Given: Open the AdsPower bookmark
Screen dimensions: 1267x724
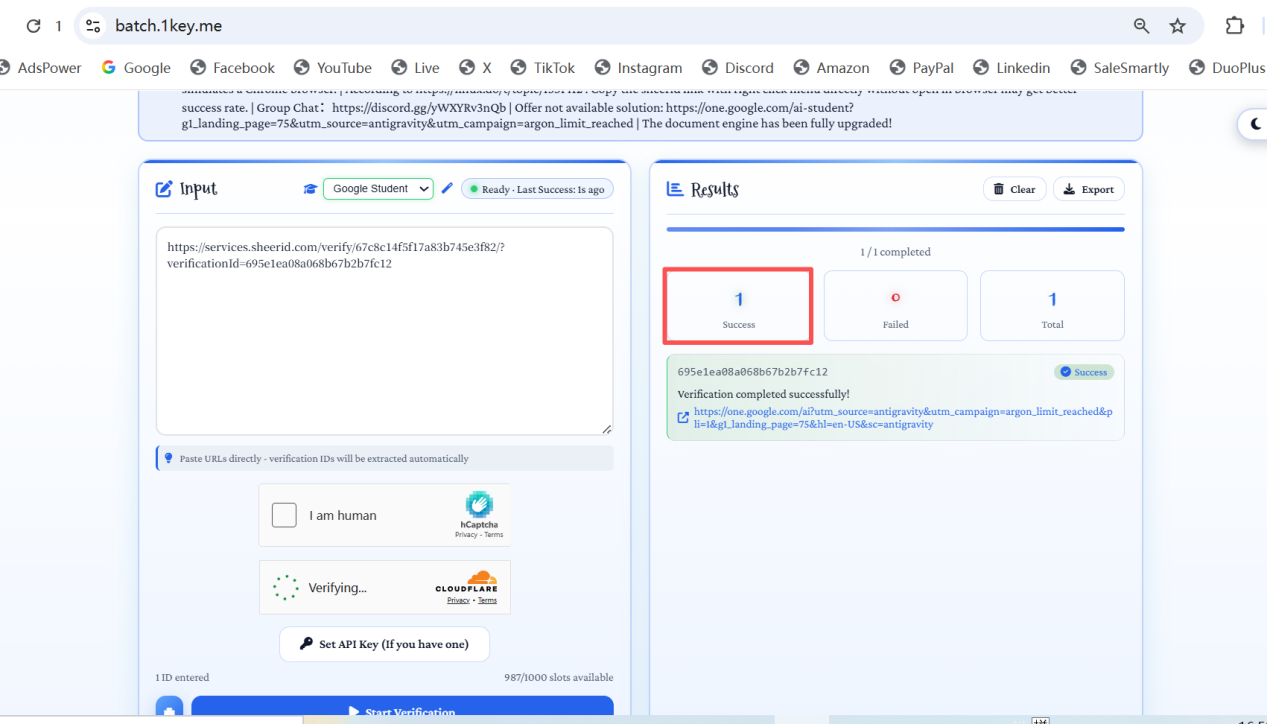Looking at the screenshot, I should [42, 68].
